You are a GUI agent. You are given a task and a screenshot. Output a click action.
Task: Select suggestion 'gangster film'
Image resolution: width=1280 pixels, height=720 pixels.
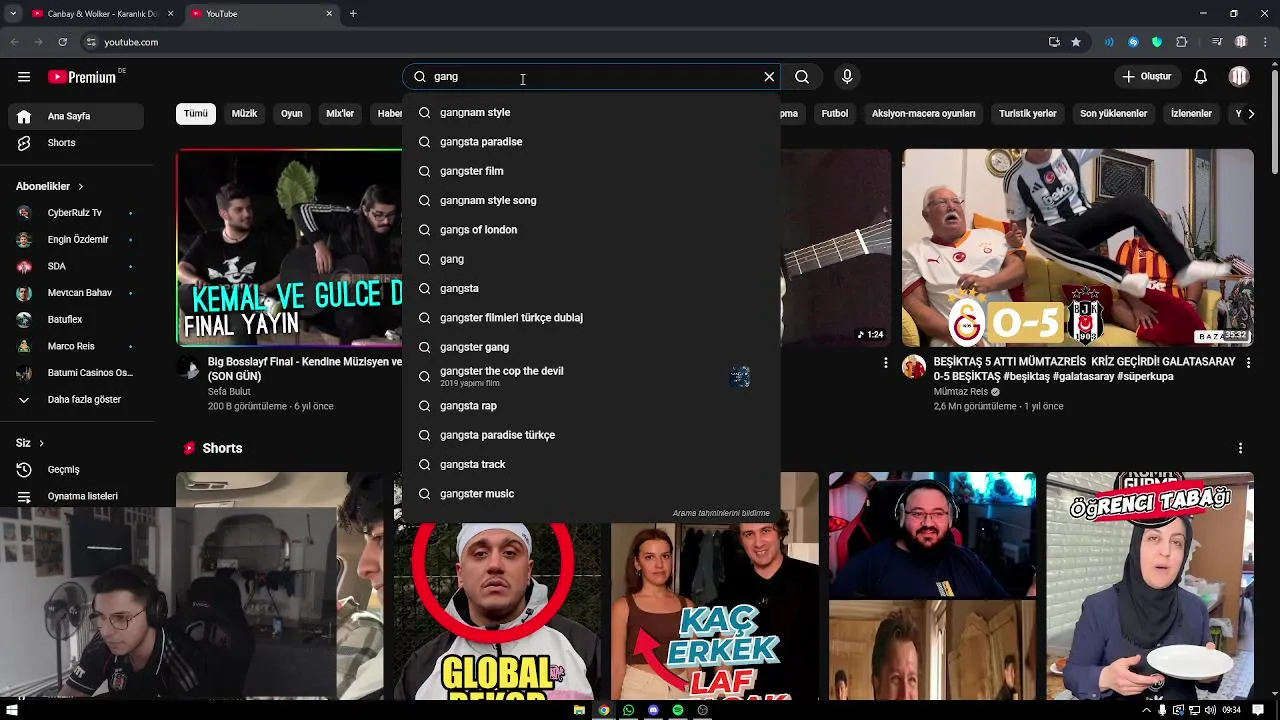pos(591,171)
